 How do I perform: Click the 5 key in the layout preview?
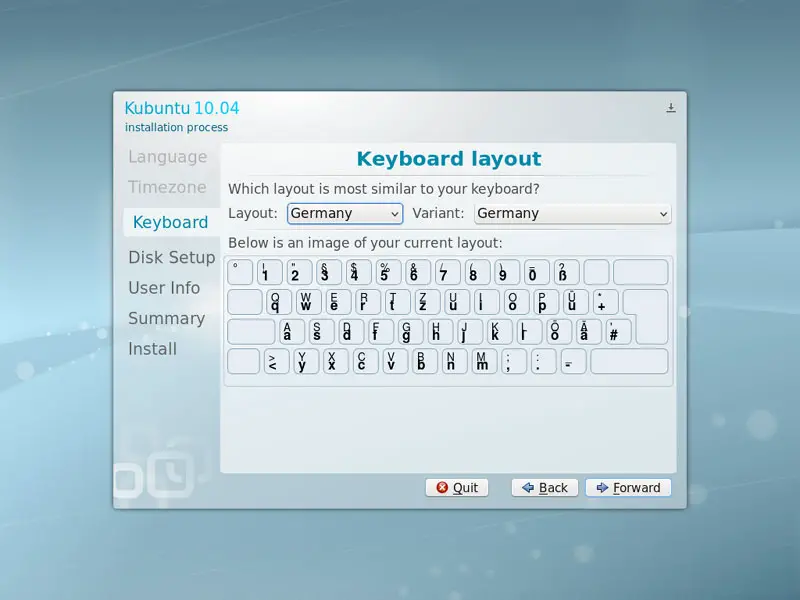coord(388,272)
